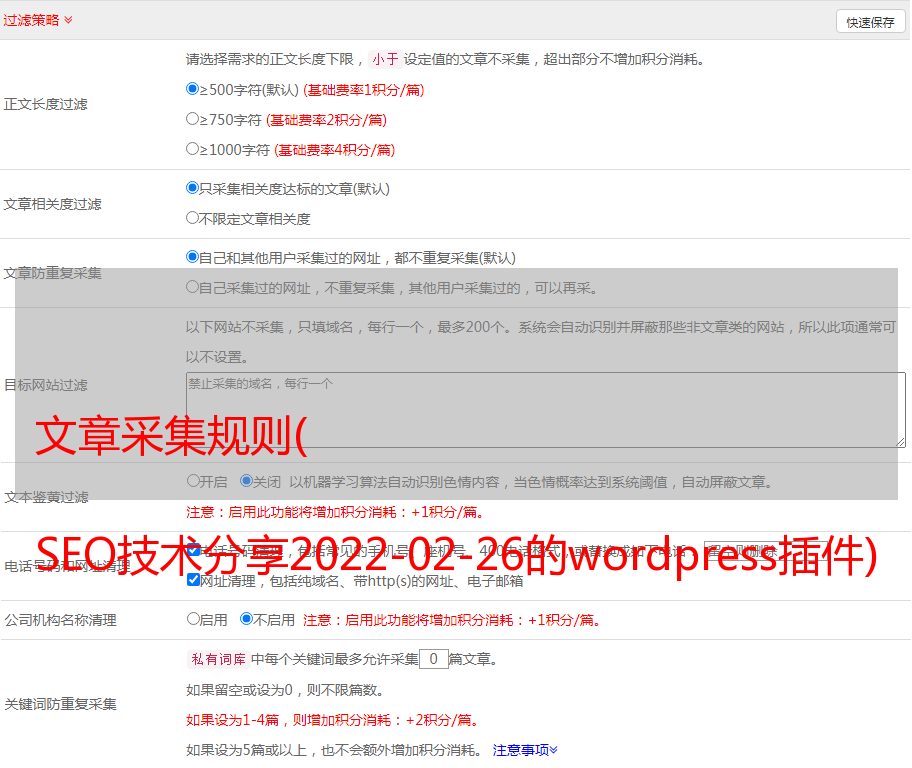This screenshot has width=912, height=768.
Task: Select the ≥750字符 radio option
Action: click(x=192, y=119)
